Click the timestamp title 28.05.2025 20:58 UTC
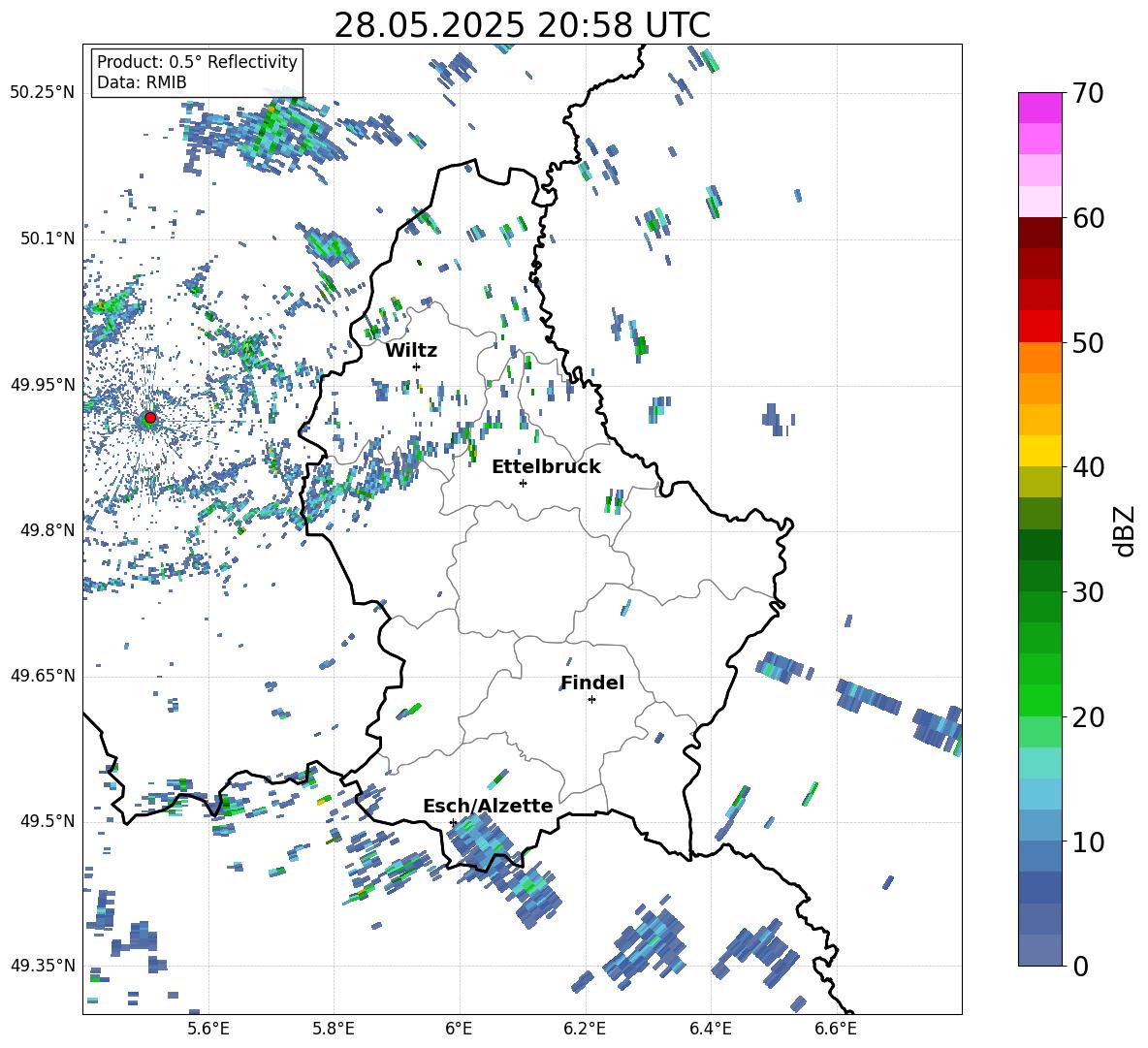Screen dimensions: 1148x1048 click(522, 25)
